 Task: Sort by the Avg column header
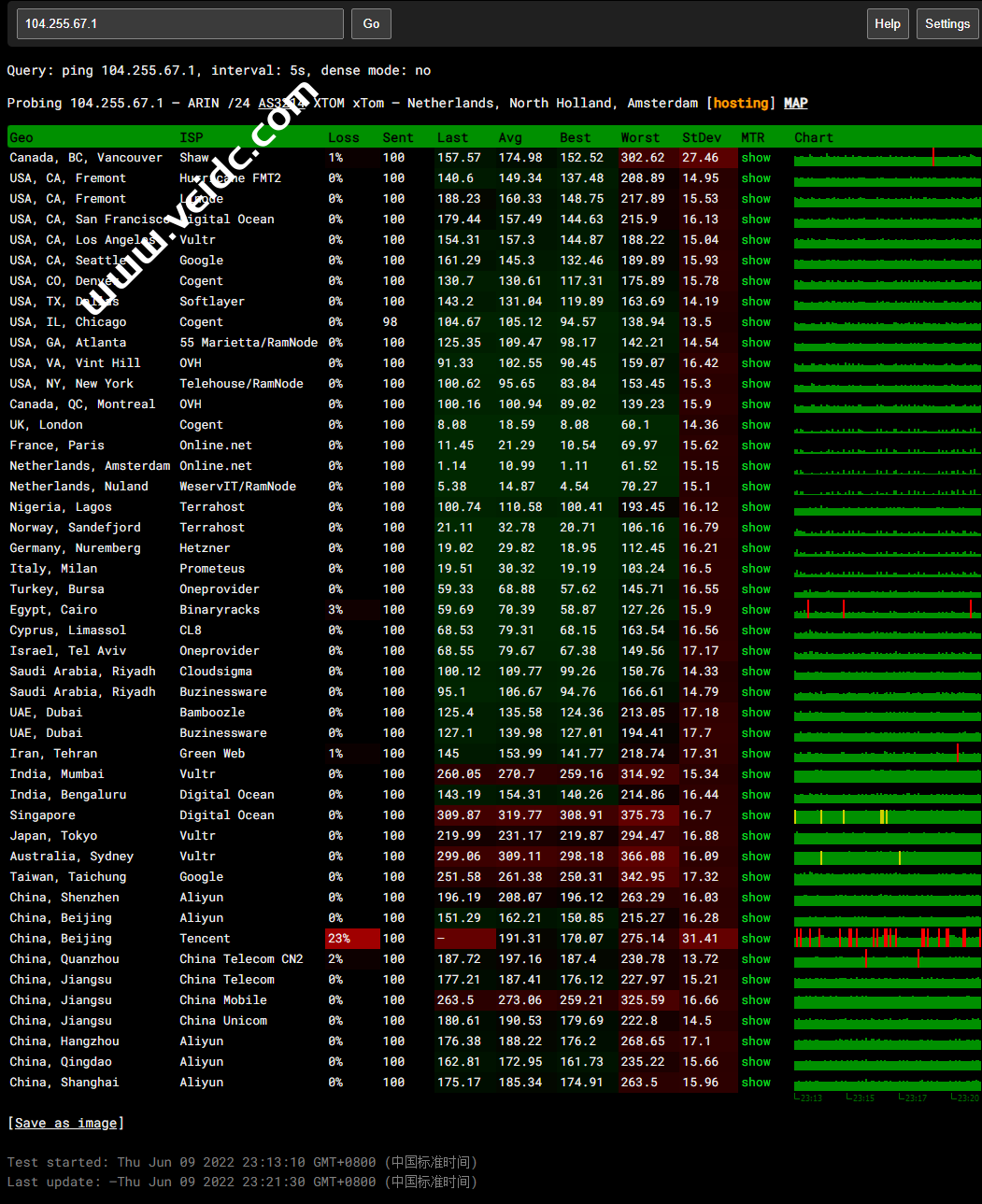510,138
